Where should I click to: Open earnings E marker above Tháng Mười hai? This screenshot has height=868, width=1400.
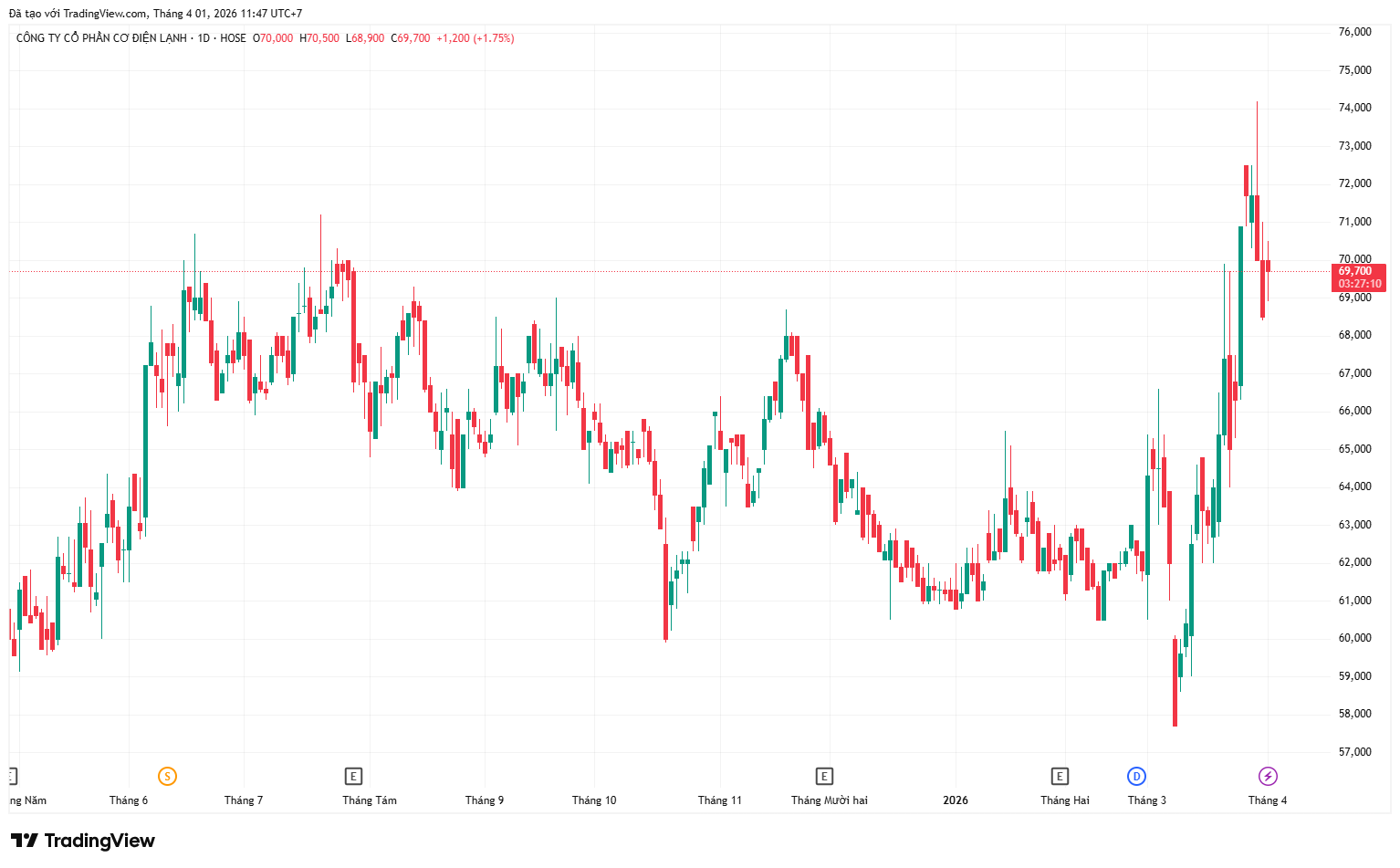(824, 777)
